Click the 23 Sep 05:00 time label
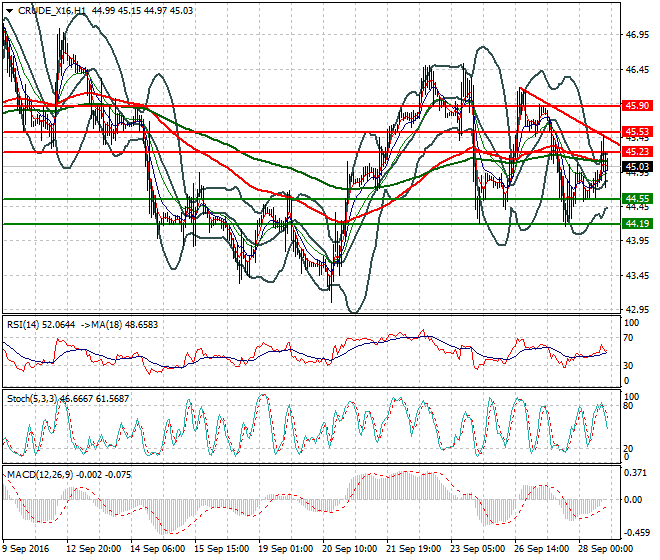The width and height of the screenshot is (660, 560). (478, 549)
